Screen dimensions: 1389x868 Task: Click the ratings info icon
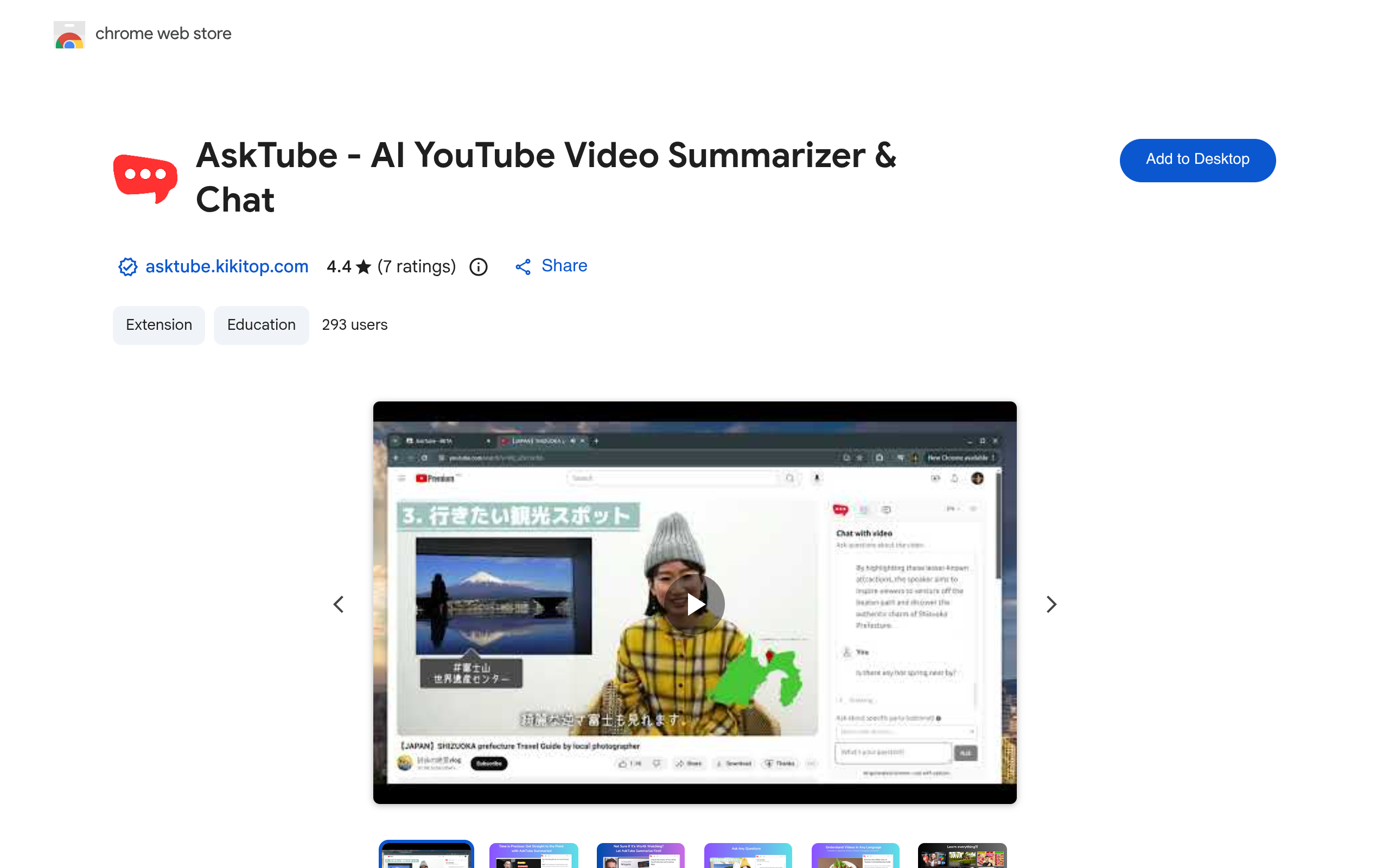[478, 266]
